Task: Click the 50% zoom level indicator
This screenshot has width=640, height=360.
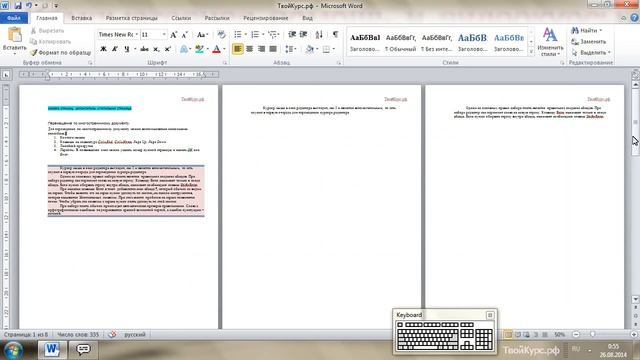Action: pos(560,334)
